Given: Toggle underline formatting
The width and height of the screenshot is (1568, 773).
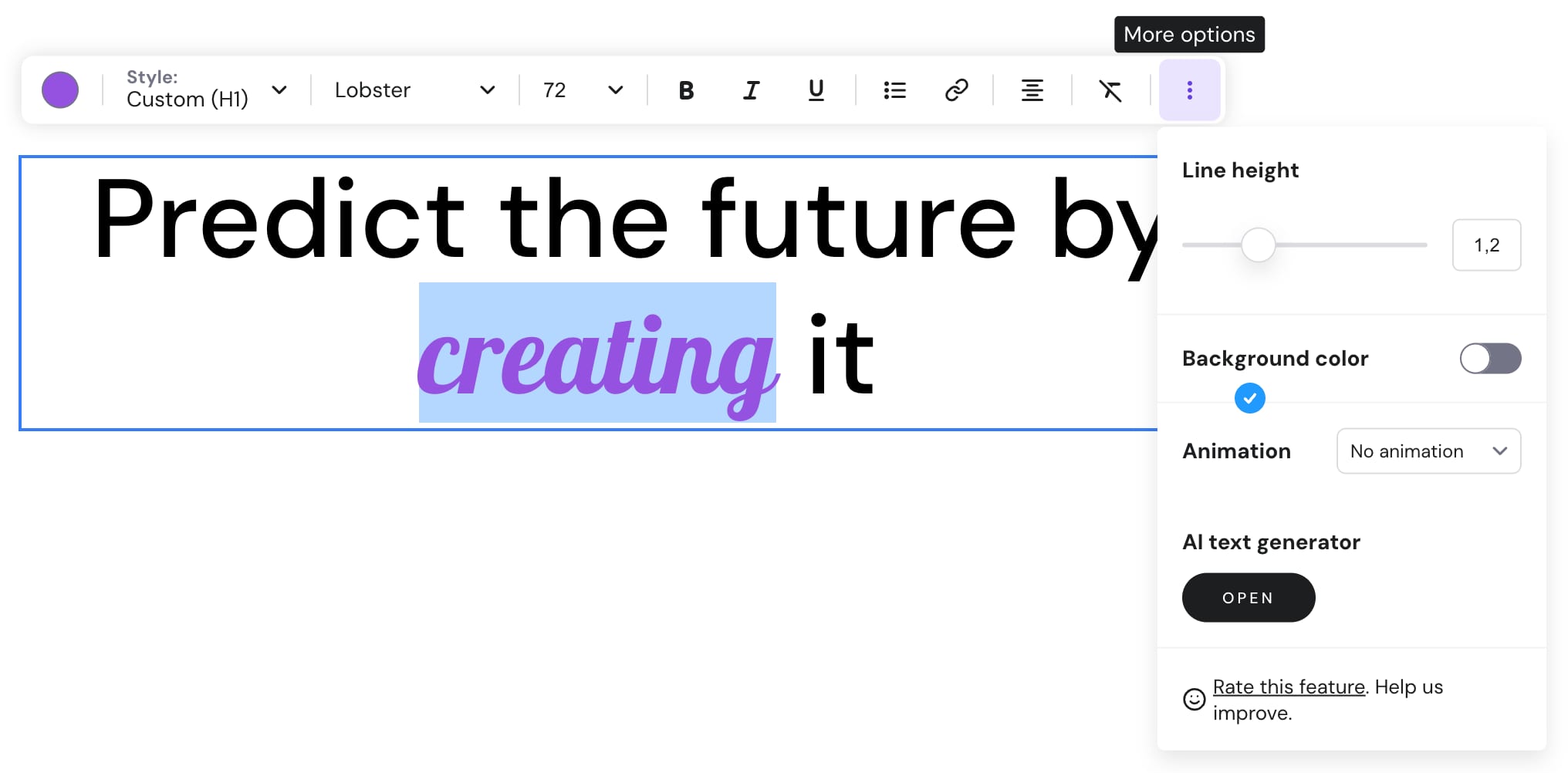Looking at the screenshot, I should (816, 90).
